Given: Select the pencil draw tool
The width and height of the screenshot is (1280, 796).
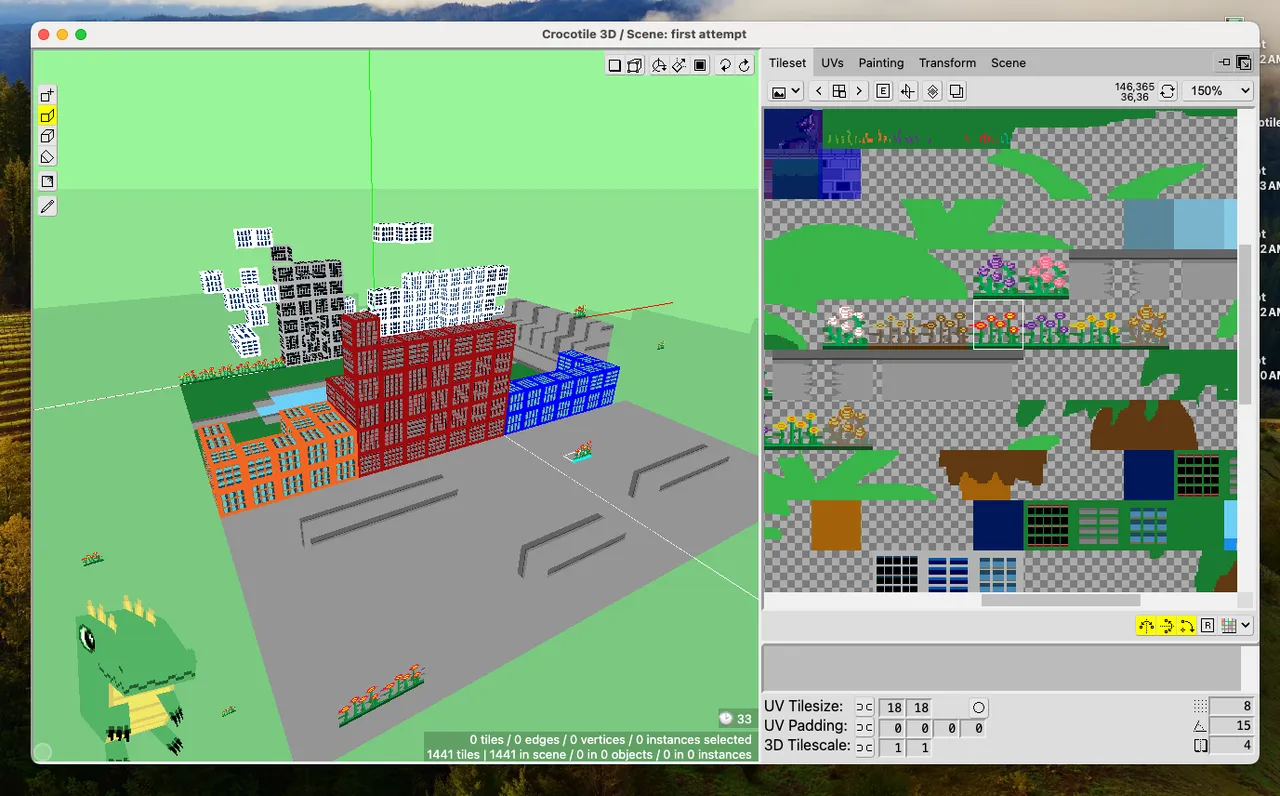Looking at the screenshot, I should click(x=47, y=206).
